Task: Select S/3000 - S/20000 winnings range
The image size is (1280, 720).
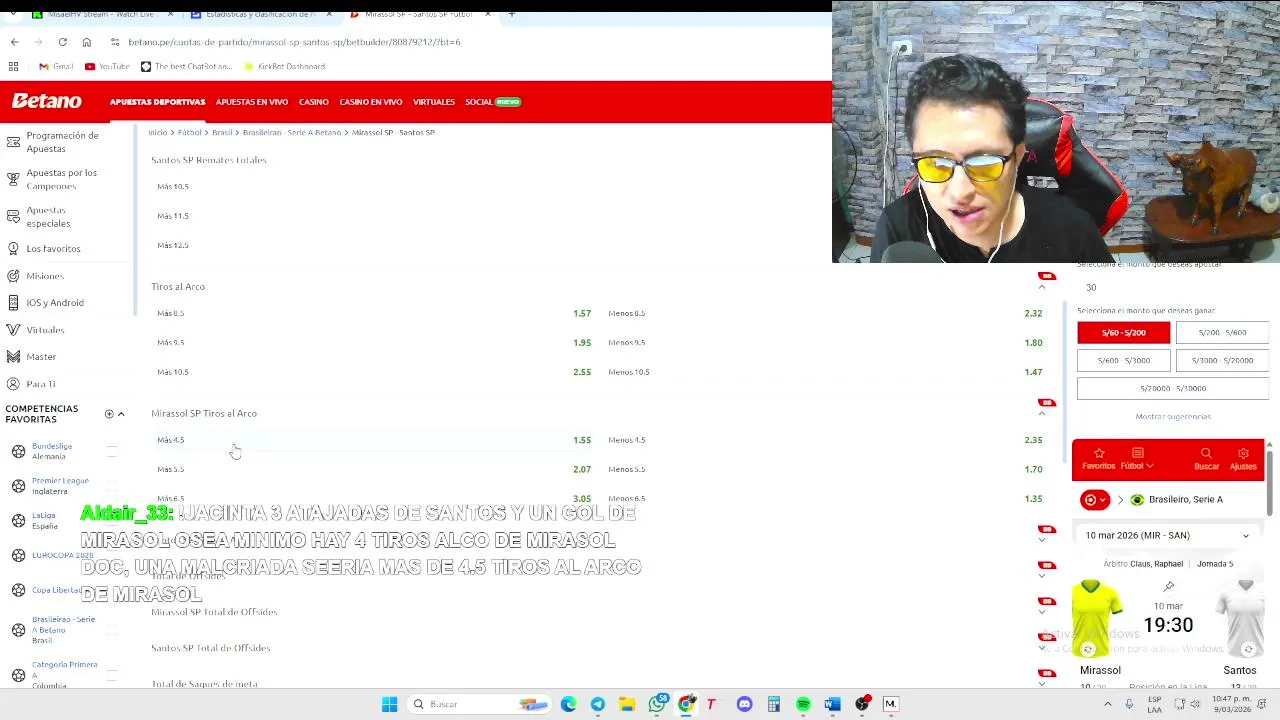Action: 1222,360
